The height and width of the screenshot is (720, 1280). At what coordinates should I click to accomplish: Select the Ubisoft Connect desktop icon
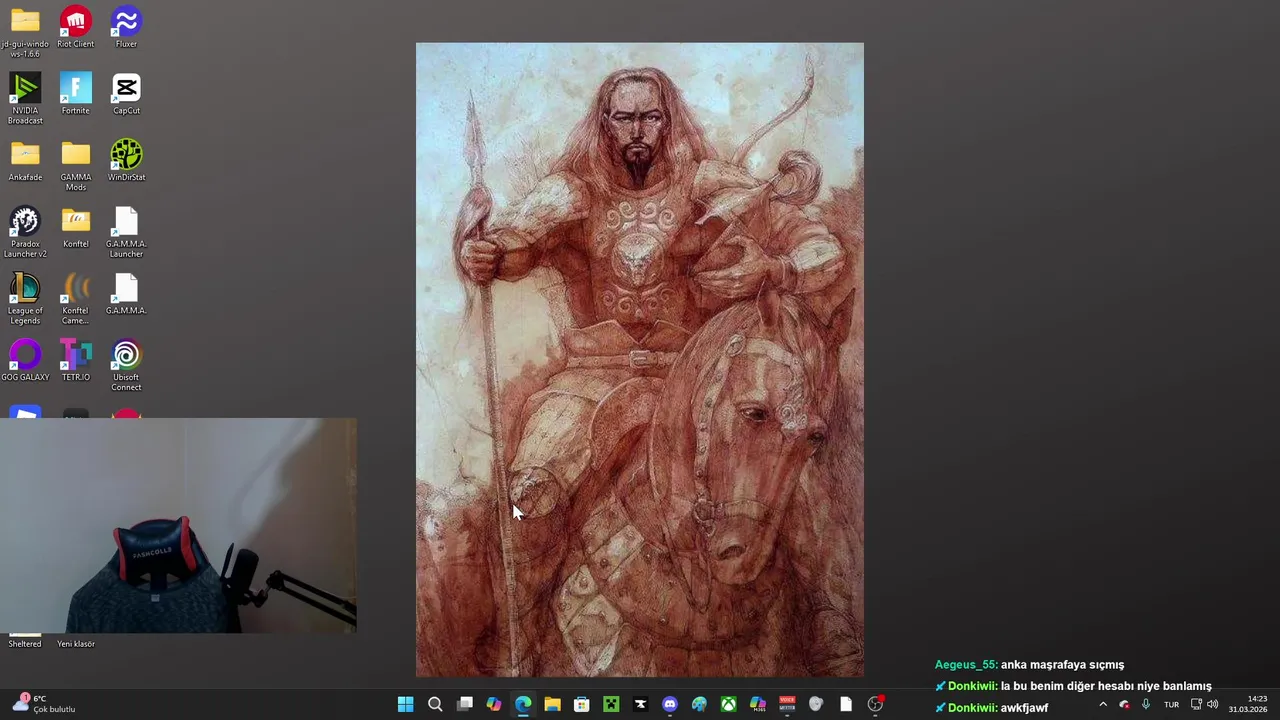pyautogui.click(x=126, y=366)
